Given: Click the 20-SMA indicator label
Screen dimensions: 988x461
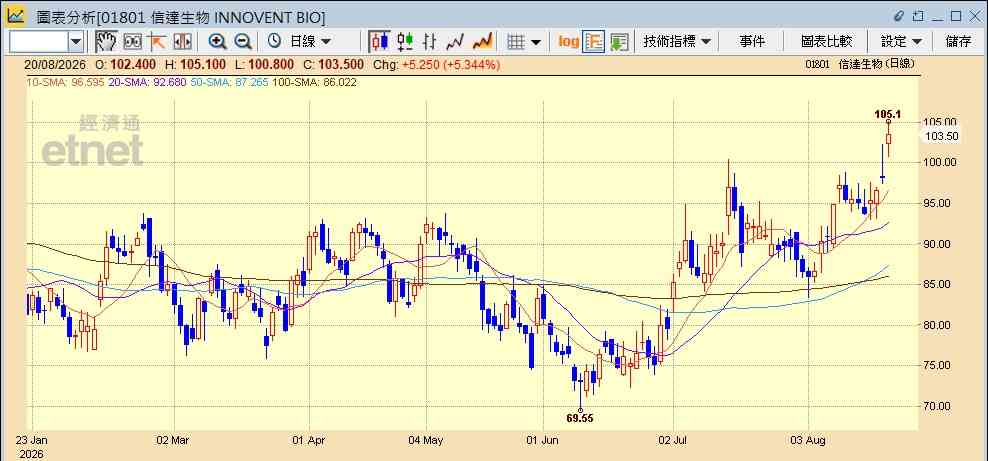Looking at the screenshot, I should (x=147, y=82).
